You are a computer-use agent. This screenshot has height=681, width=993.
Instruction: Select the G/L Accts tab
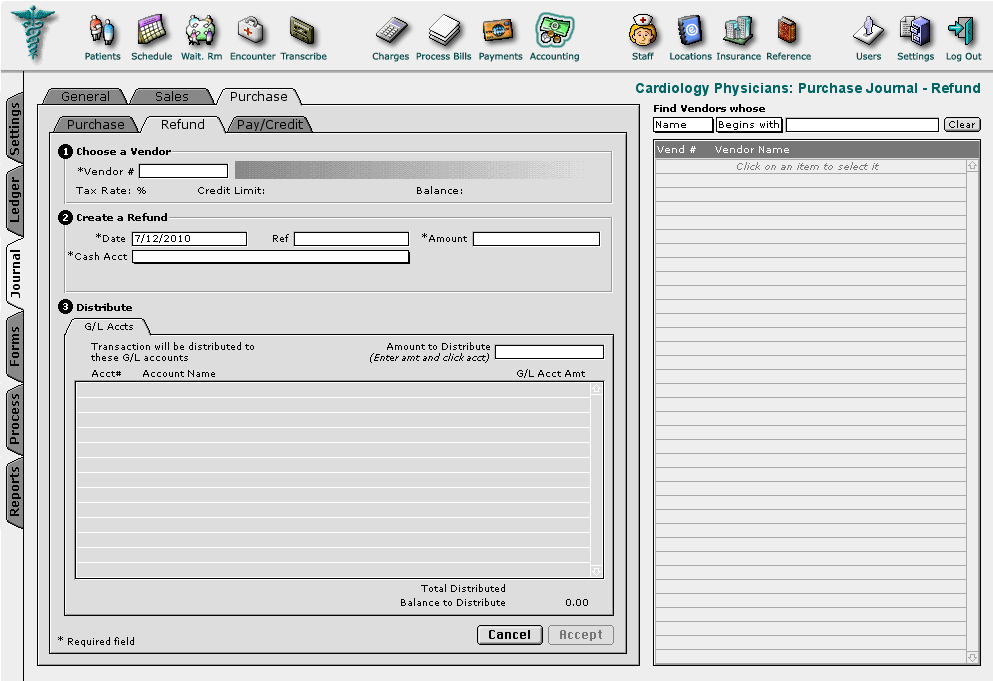[109, 326]
